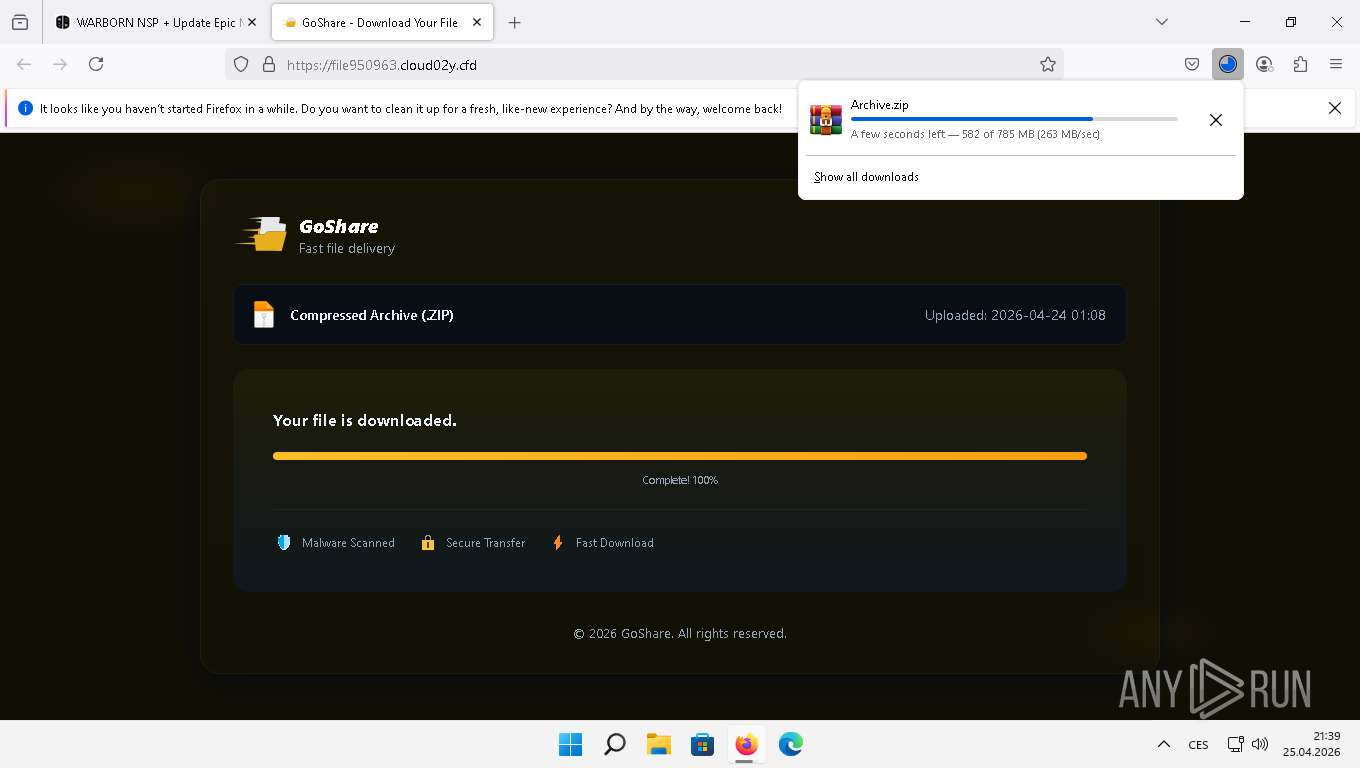Click the Uploaded date text
Viewport: 1360px width, 768px height.
tap(1015, 315)
